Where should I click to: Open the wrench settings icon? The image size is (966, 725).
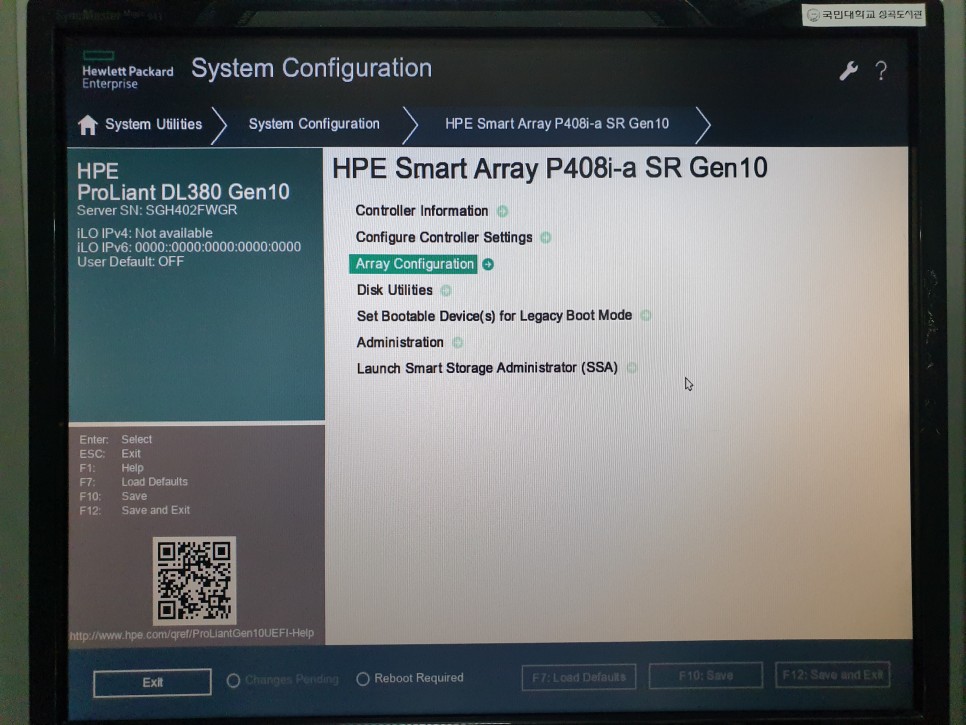tap(848, 71)
